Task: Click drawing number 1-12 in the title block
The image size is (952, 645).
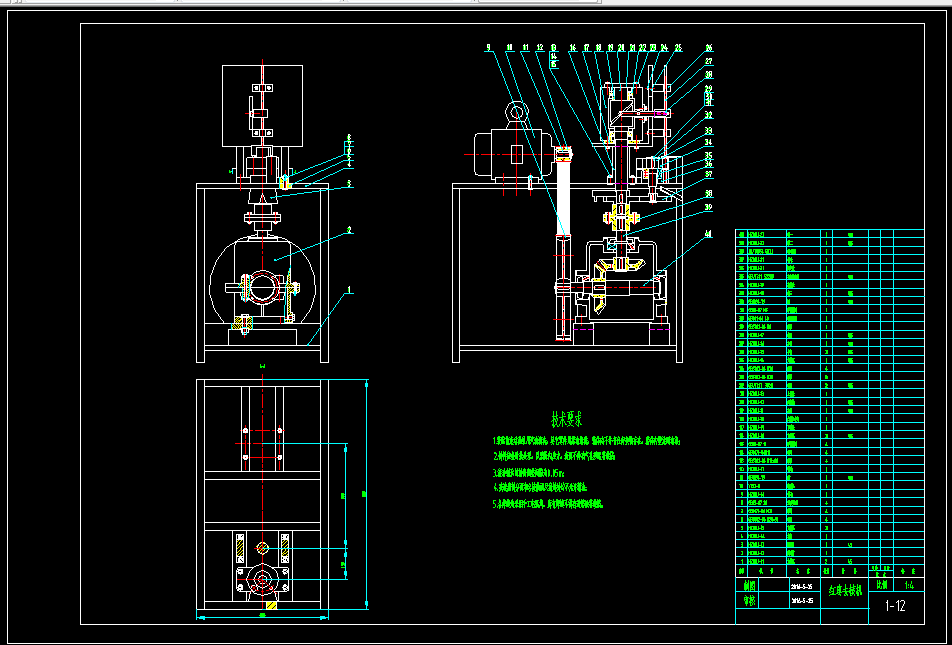Action: coord(895,606)
